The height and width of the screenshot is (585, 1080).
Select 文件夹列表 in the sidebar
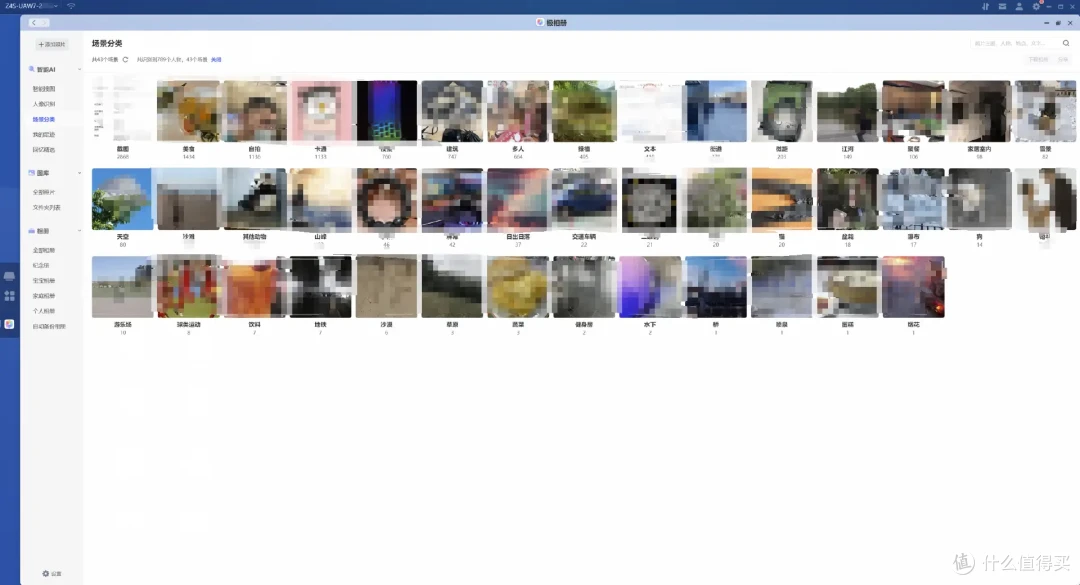tap(47, 207)
